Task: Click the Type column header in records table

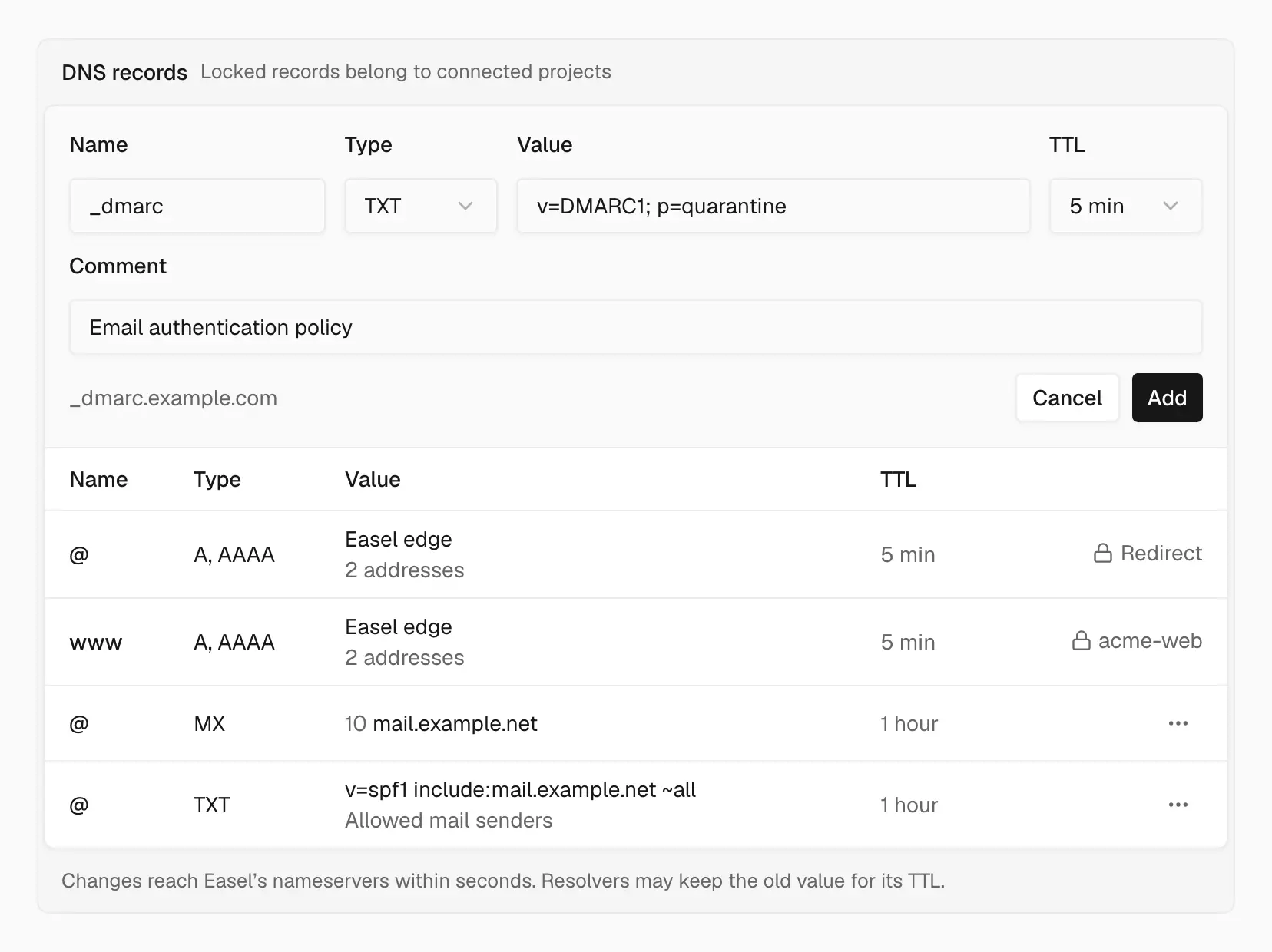Action: [217, 480]
